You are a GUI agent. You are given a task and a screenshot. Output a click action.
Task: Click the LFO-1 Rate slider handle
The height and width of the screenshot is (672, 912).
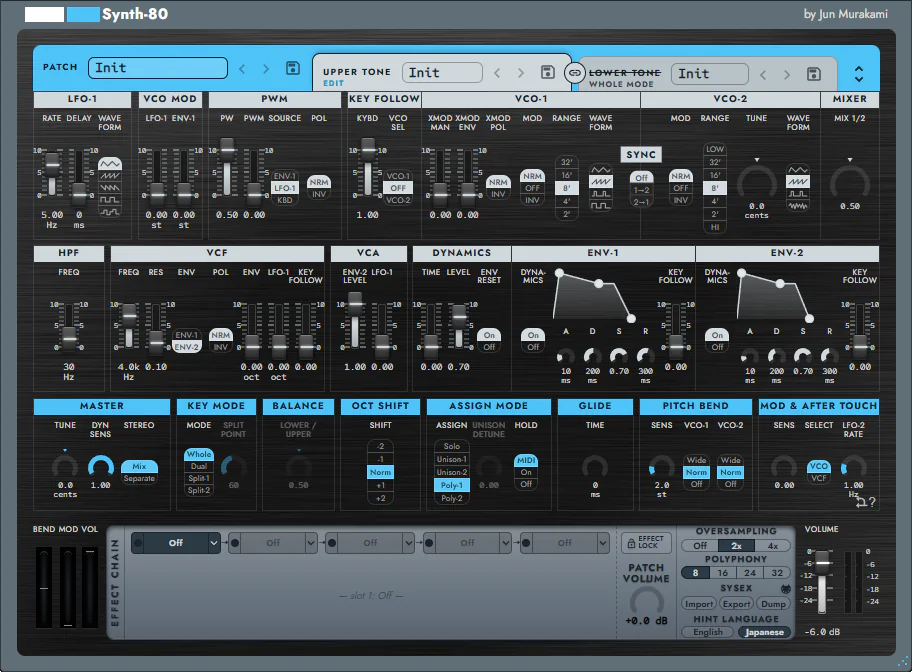coord(52,165)
